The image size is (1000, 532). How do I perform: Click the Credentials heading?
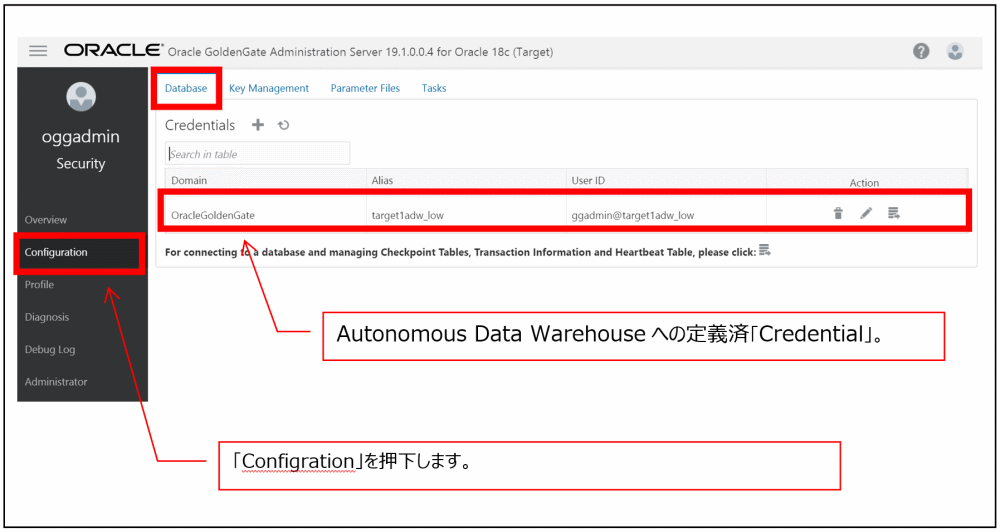pyautogui.click(x=200, y=125)
